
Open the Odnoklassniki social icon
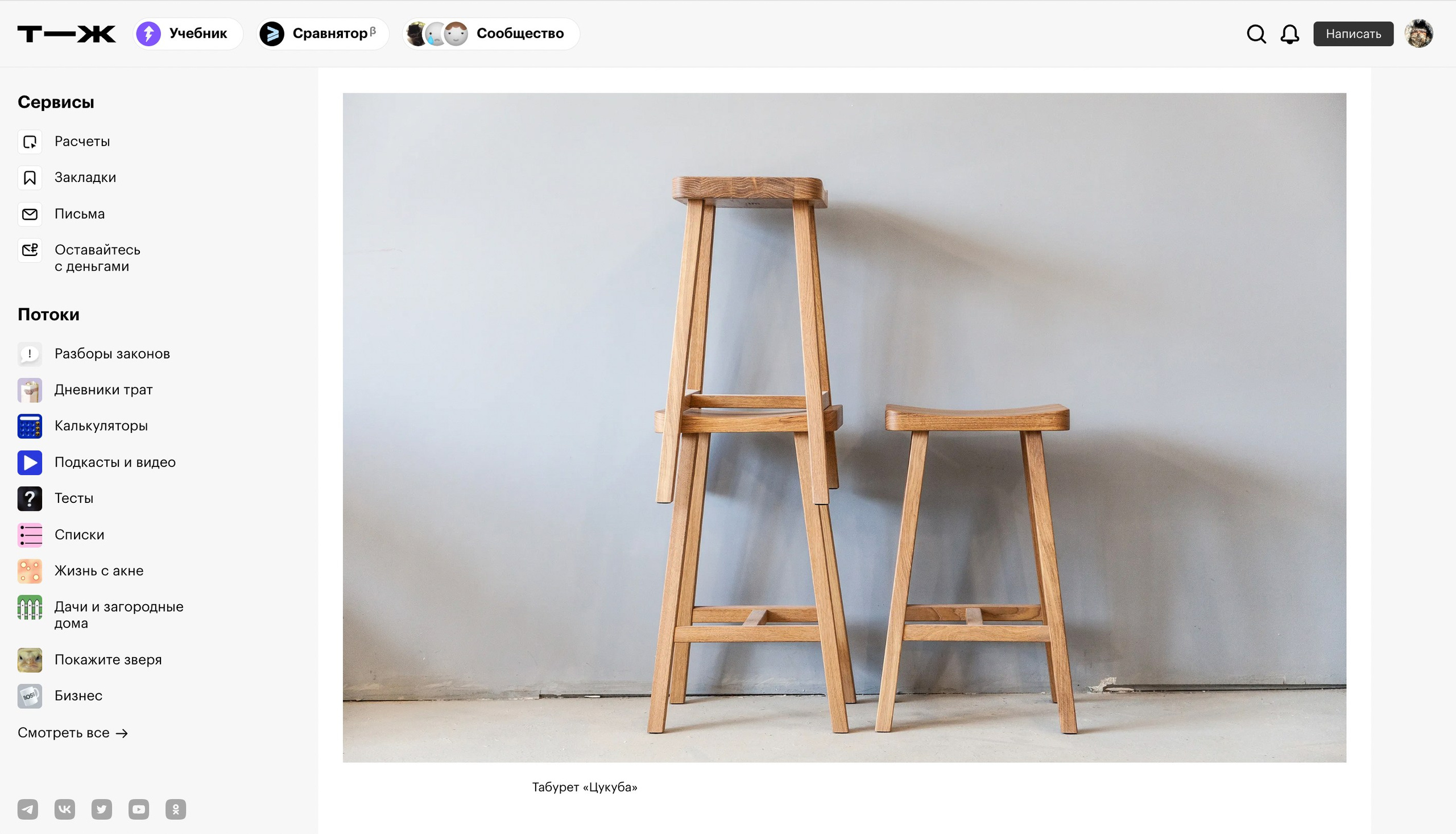[x=176, y=809]
